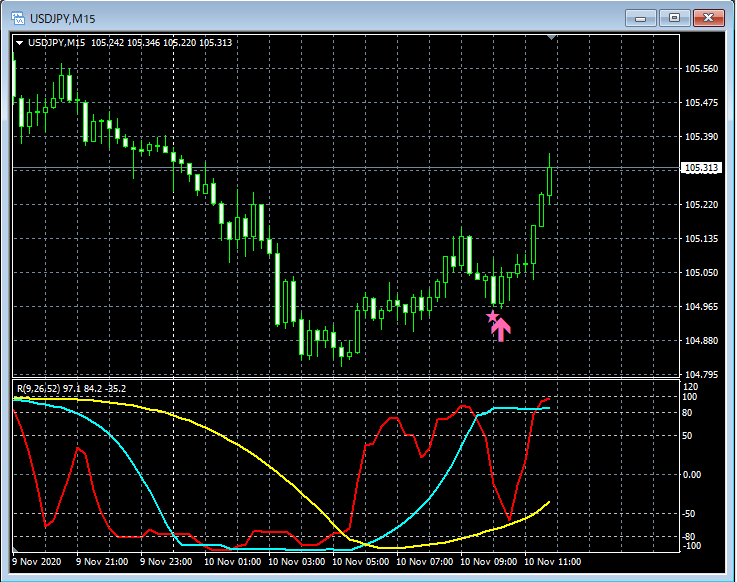Click the 105.475 price scale label

point(701,102)
